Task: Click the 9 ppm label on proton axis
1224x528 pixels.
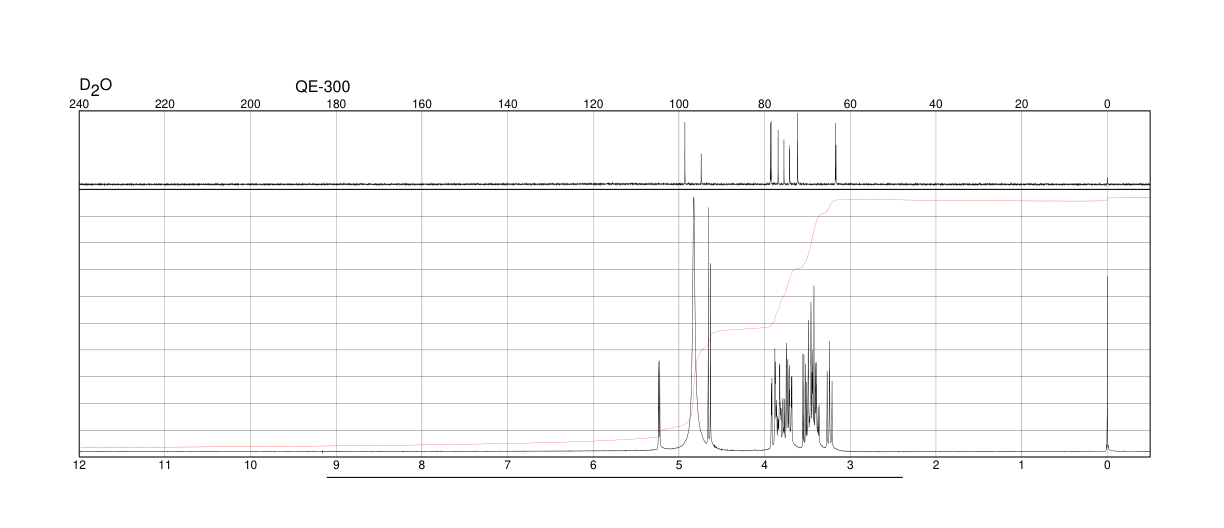Action: 337,466
